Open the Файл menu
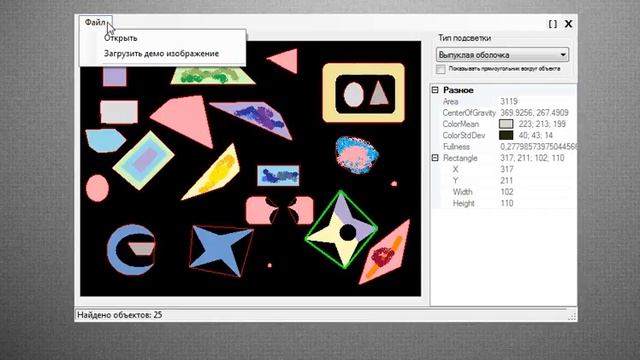 95,22
